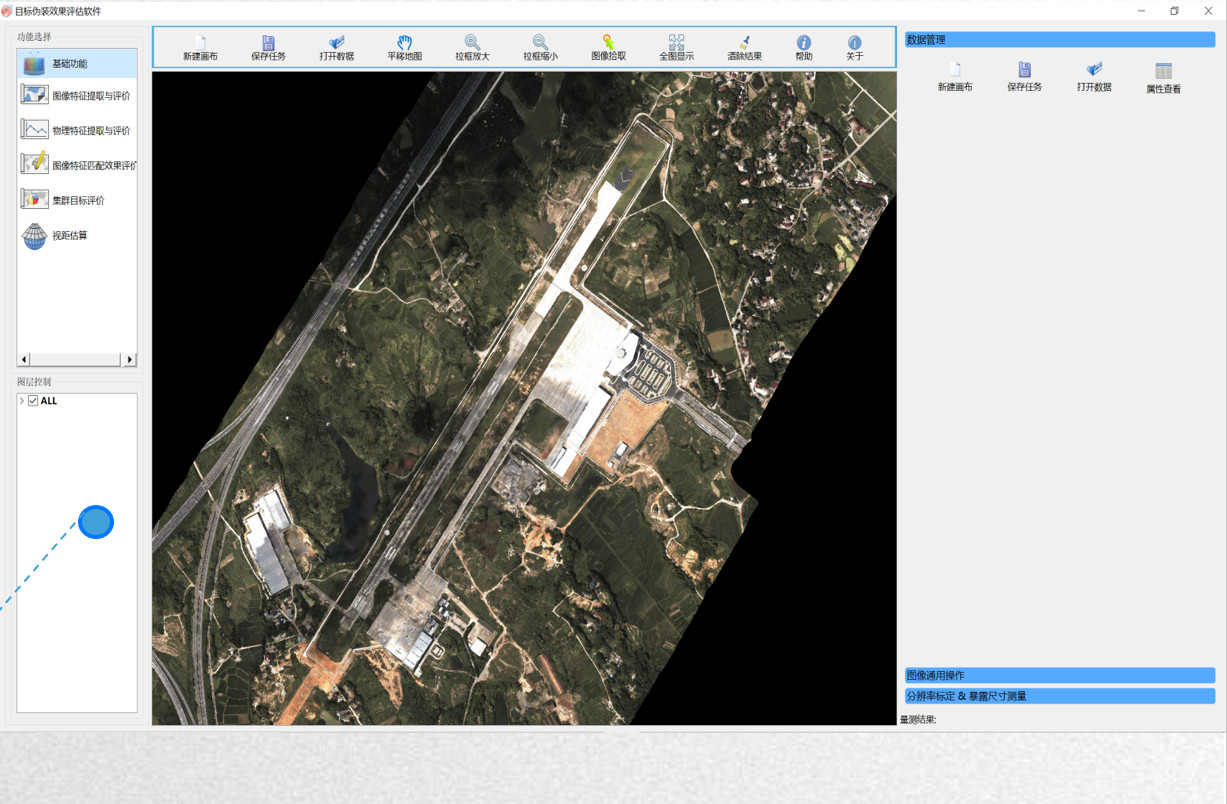This screenshot has width=1227, height=804.
Task: Open 图像特征提取与评价 module
Action: (77, 96)
